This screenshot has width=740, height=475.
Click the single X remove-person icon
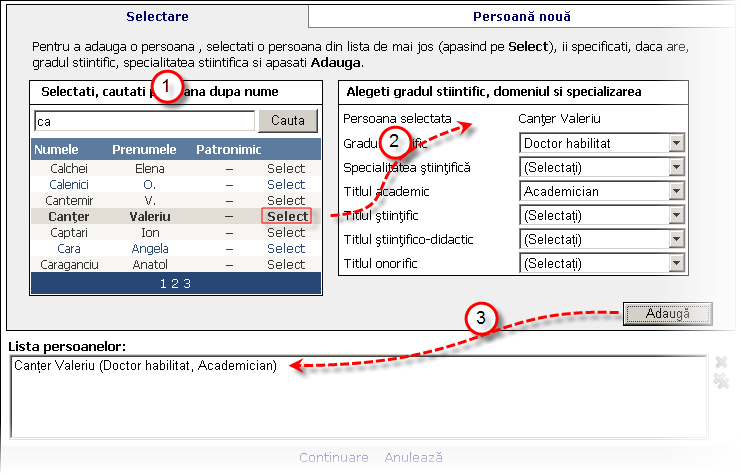point(721,362)
